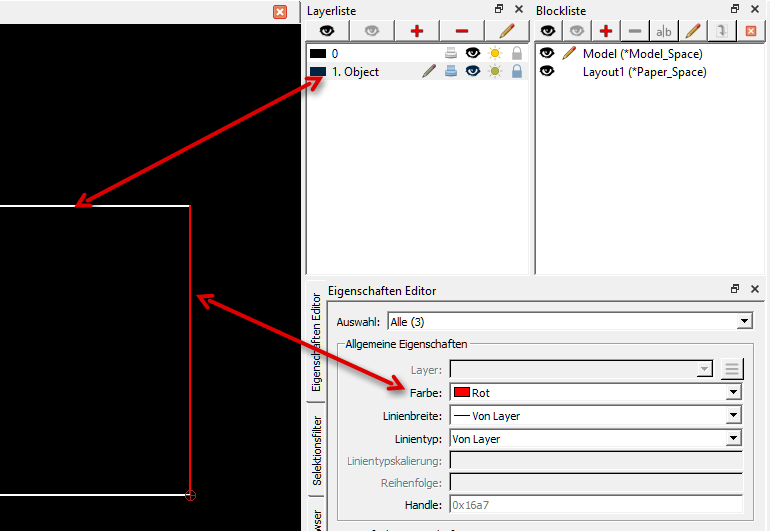The image size is (770, 531).
Task: Add a new block with plus icon
Action: click(x=606, y=31)
